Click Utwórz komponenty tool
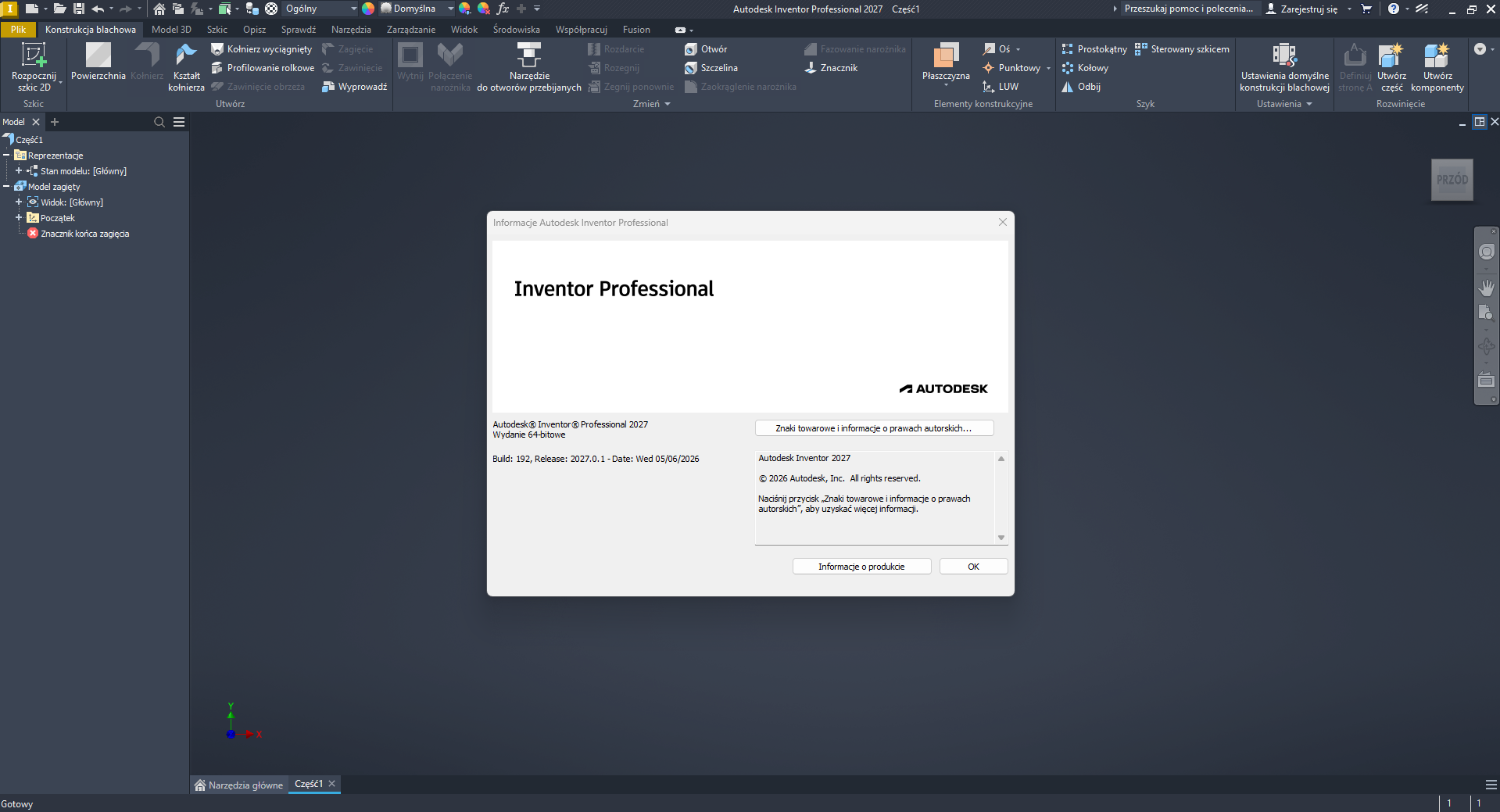The width and height of the screenshot is (1500, 812). coord(1437,67)
